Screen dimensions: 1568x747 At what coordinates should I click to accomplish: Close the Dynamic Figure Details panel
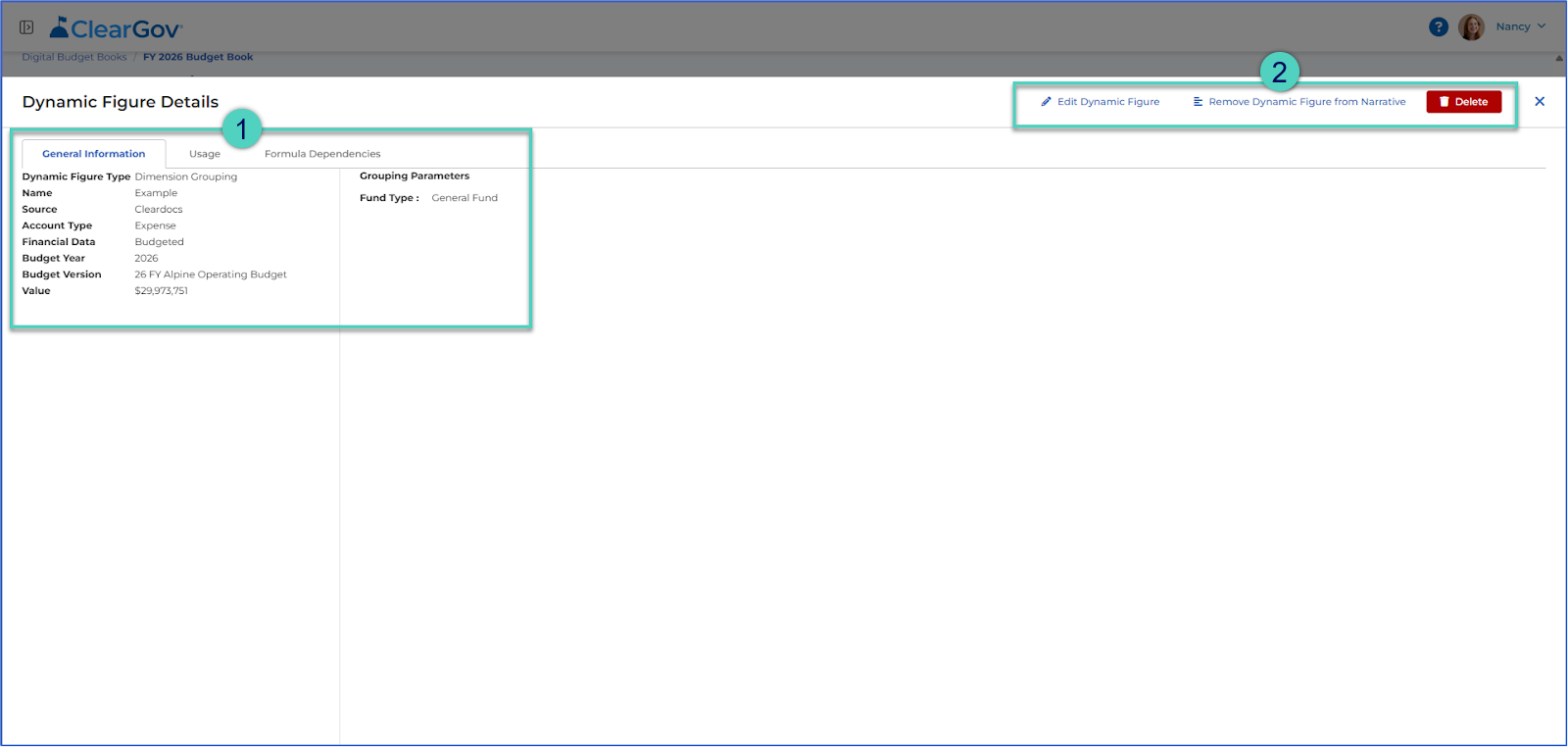[x=1540, y=102]
